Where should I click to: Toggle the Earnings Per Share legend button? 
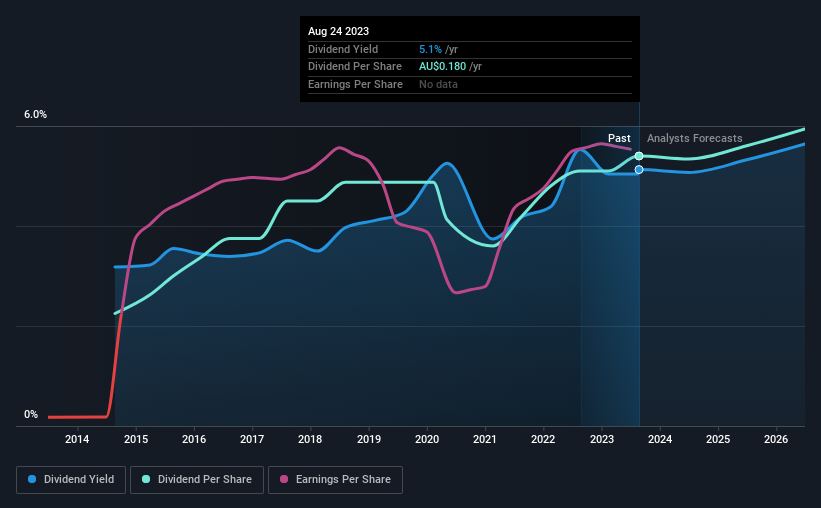tap(335, 480)
